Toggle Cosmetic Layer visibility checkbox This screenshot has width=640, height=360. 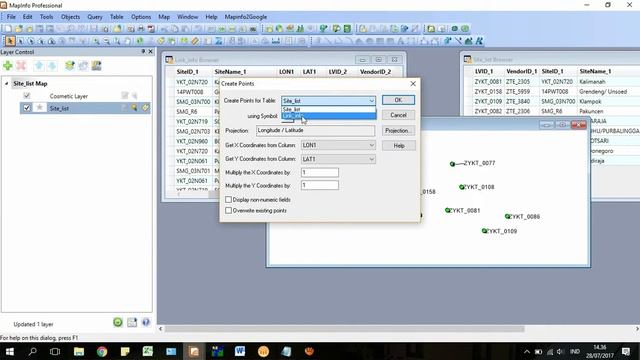pyautogui.click(x=27, y=96)
